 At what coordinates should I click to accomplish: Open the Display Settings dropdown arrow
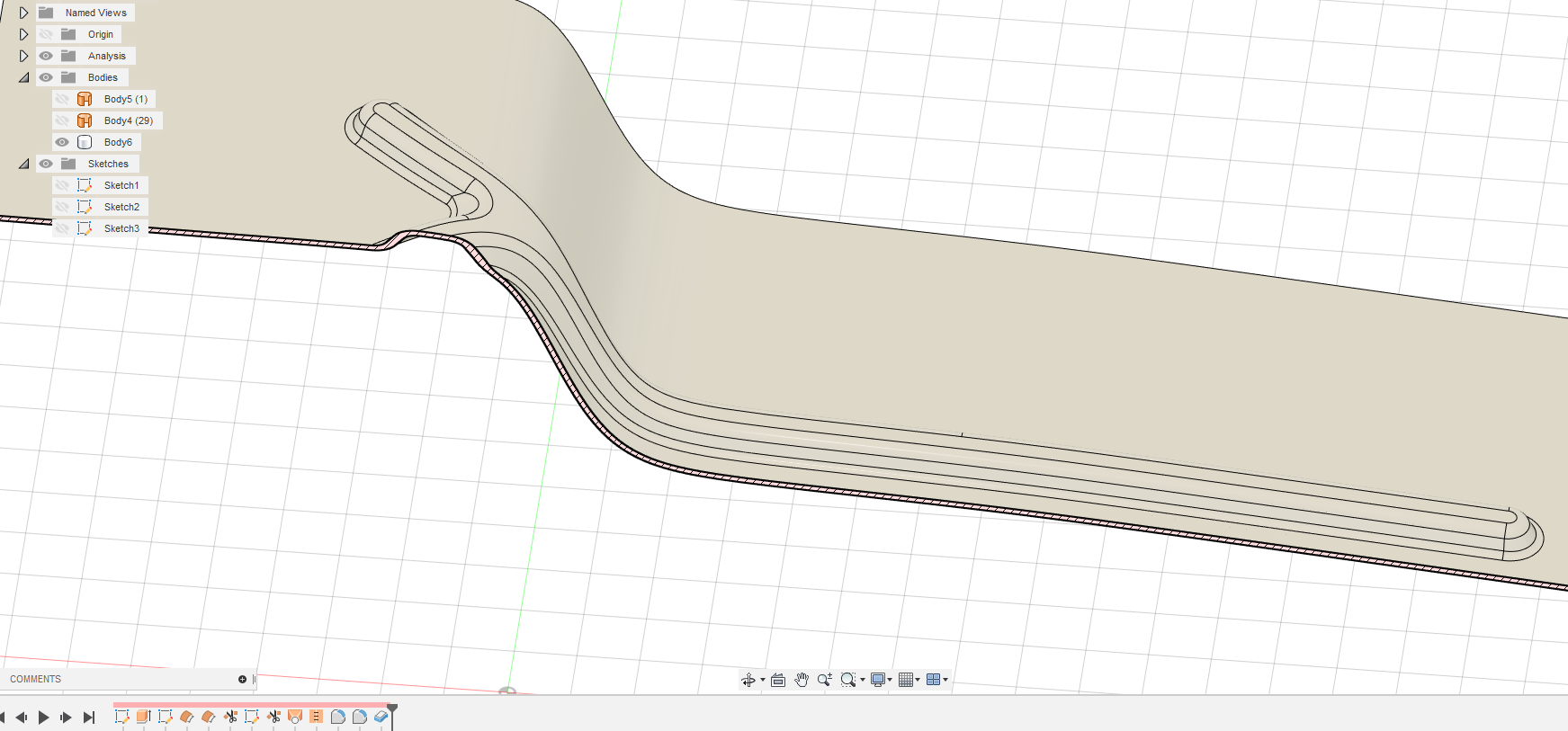[890, 680]
